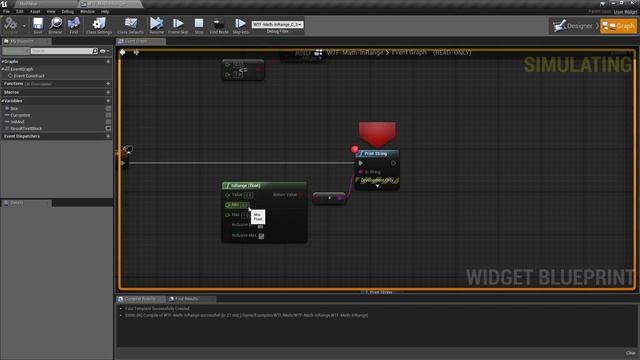
Task: Open the File menu
Action: point(7,11)
